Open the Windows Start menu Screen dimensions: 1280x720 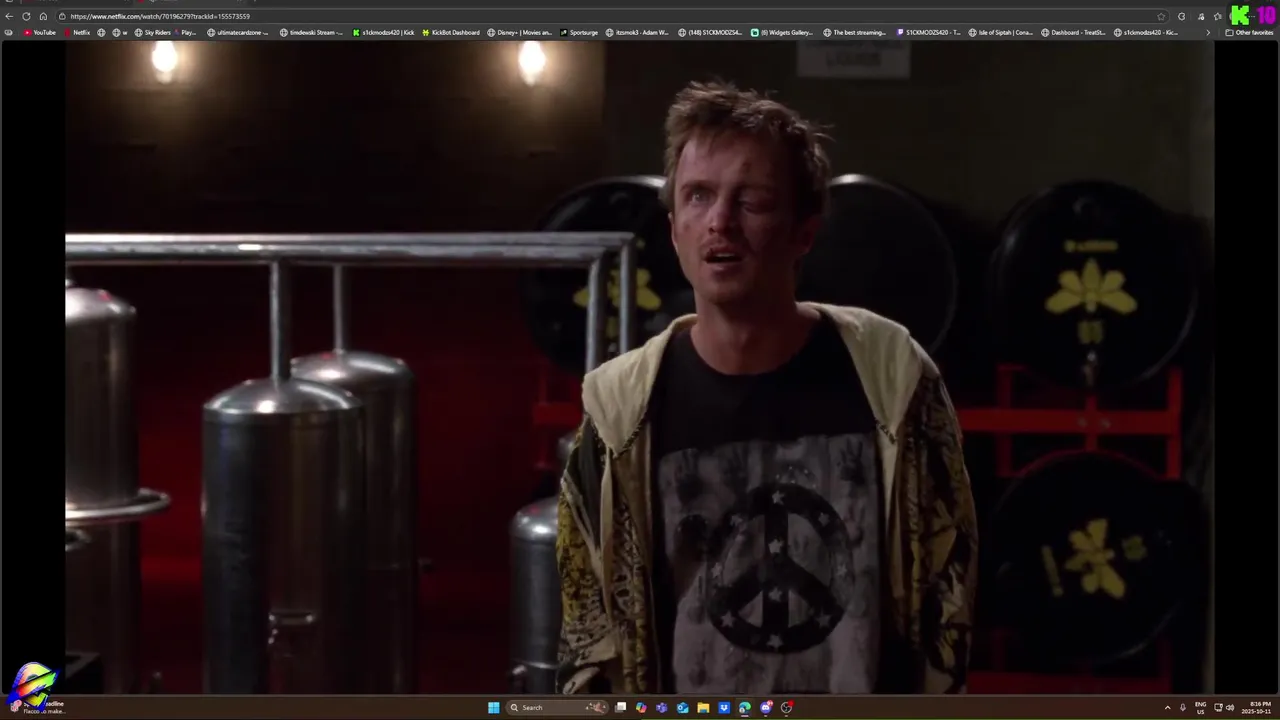click(x=493, y=707)
